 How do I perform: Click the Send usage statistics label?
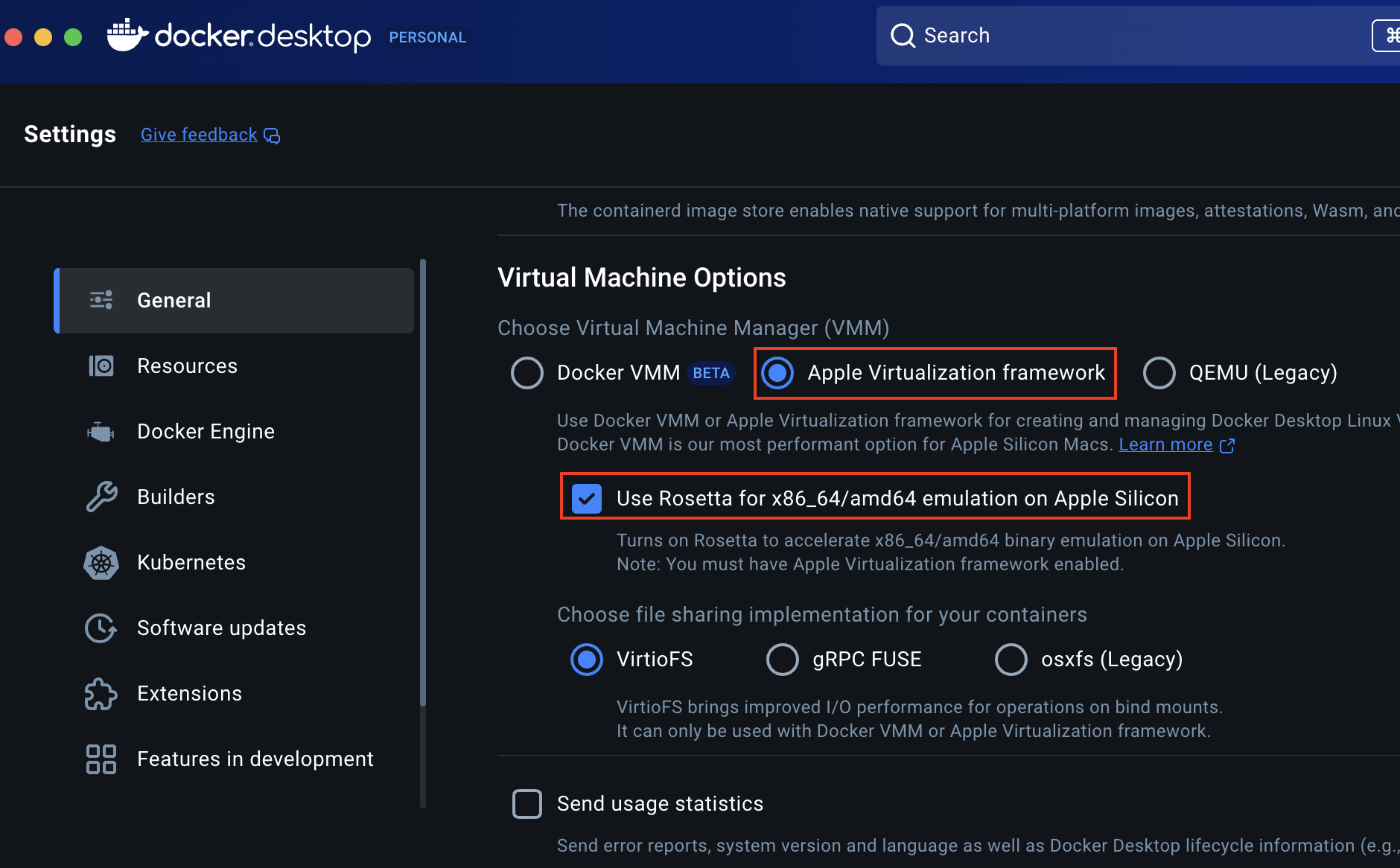(x=661, y=804)
